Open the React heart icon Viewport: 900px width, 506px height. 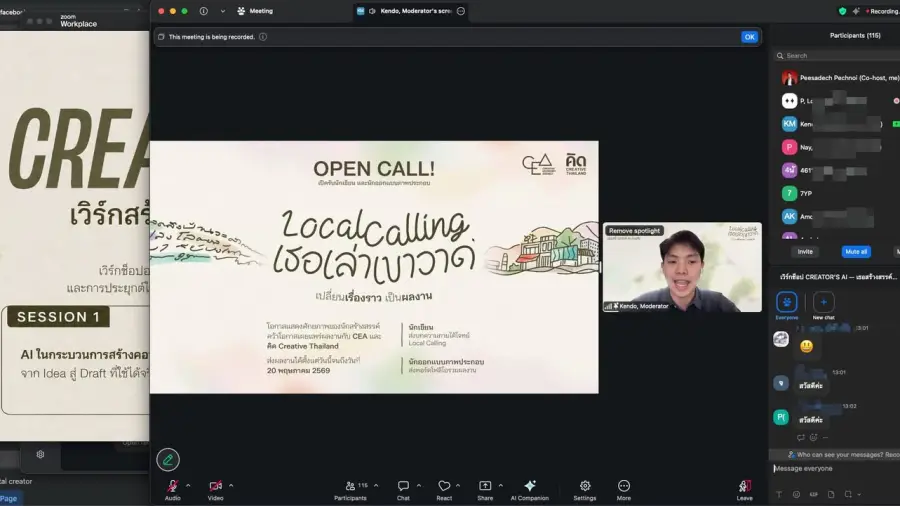pyautogui.click(x=444, y=486)
